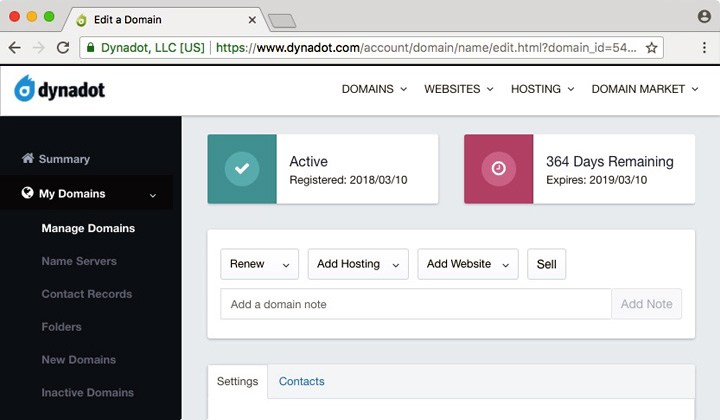Click the Add Note button
The width and height of the screenshot is (720, 420).
(647, 304)
